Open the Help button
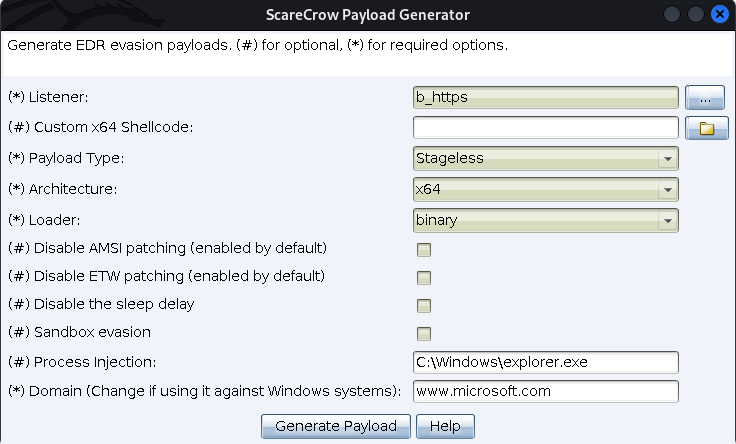The width and height of the screenshot is (736, 444). point(445,426)
